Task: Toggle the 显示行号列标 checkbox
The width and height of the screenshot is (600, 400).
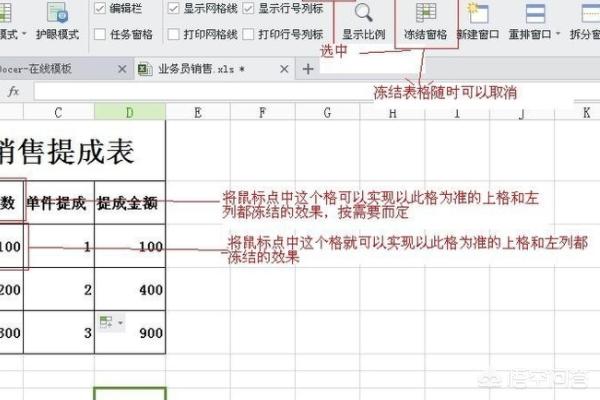Action: pos(248,8)
